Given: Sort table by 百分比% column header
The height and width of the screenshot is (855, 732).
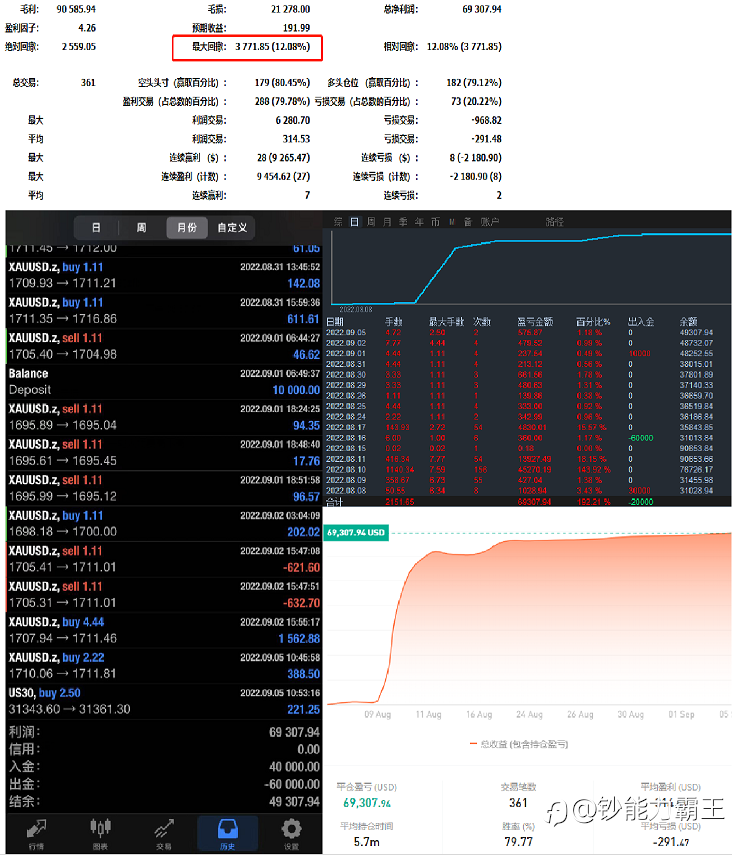Looking at the screenshot, I should (593, 322).
